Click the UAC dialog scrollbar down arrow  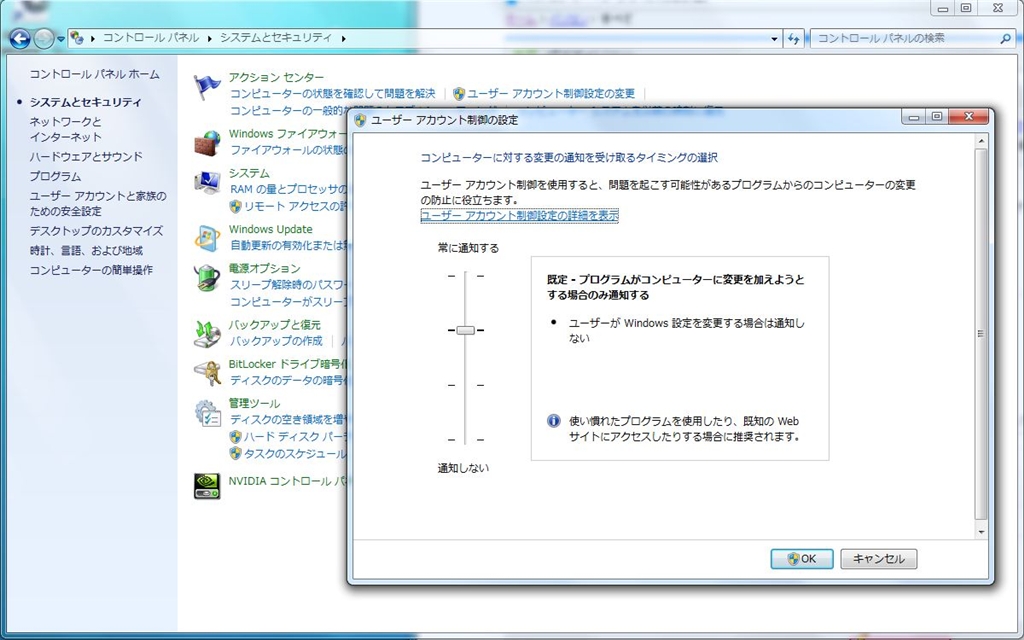[981, 532]
